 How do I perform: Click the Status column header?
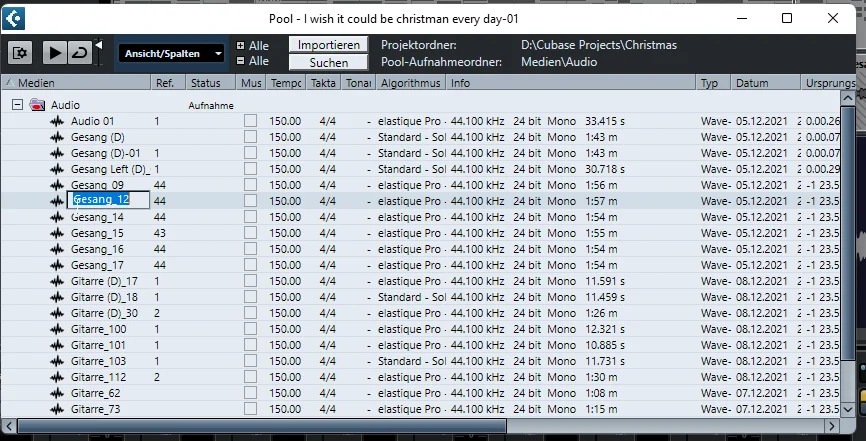tap(212, 83)
